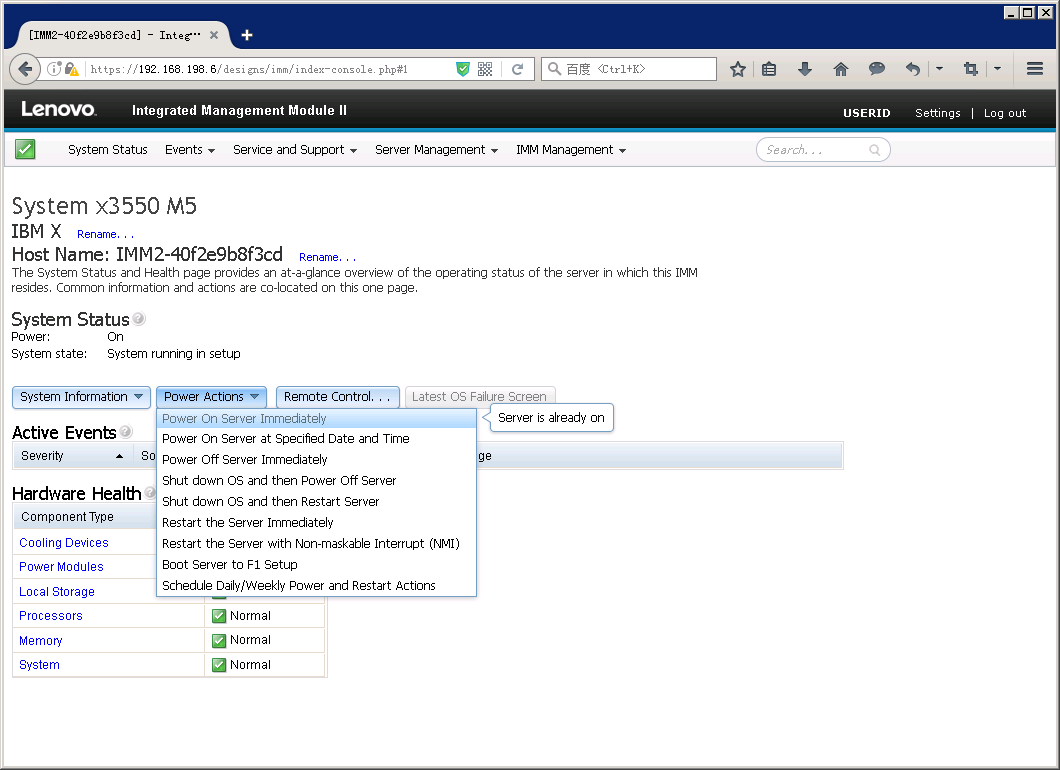Click the bookmark star icon
The width and height of the screenshot is (1060, 770).
click(738, 69)
